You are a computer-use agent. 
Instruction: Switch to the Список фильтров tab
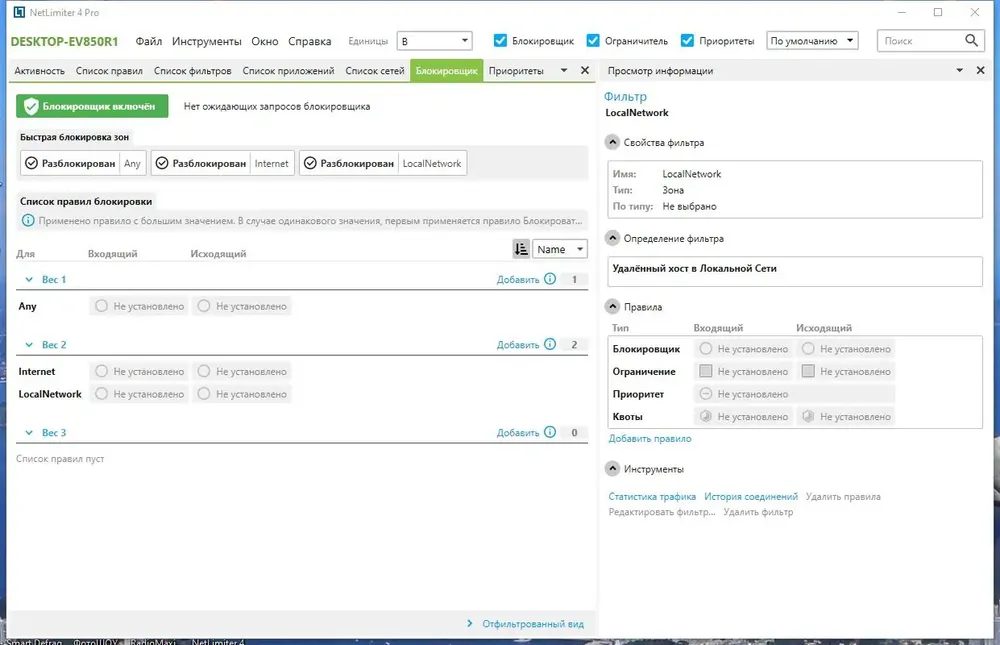pyautogui.click(x=192, y=71)
